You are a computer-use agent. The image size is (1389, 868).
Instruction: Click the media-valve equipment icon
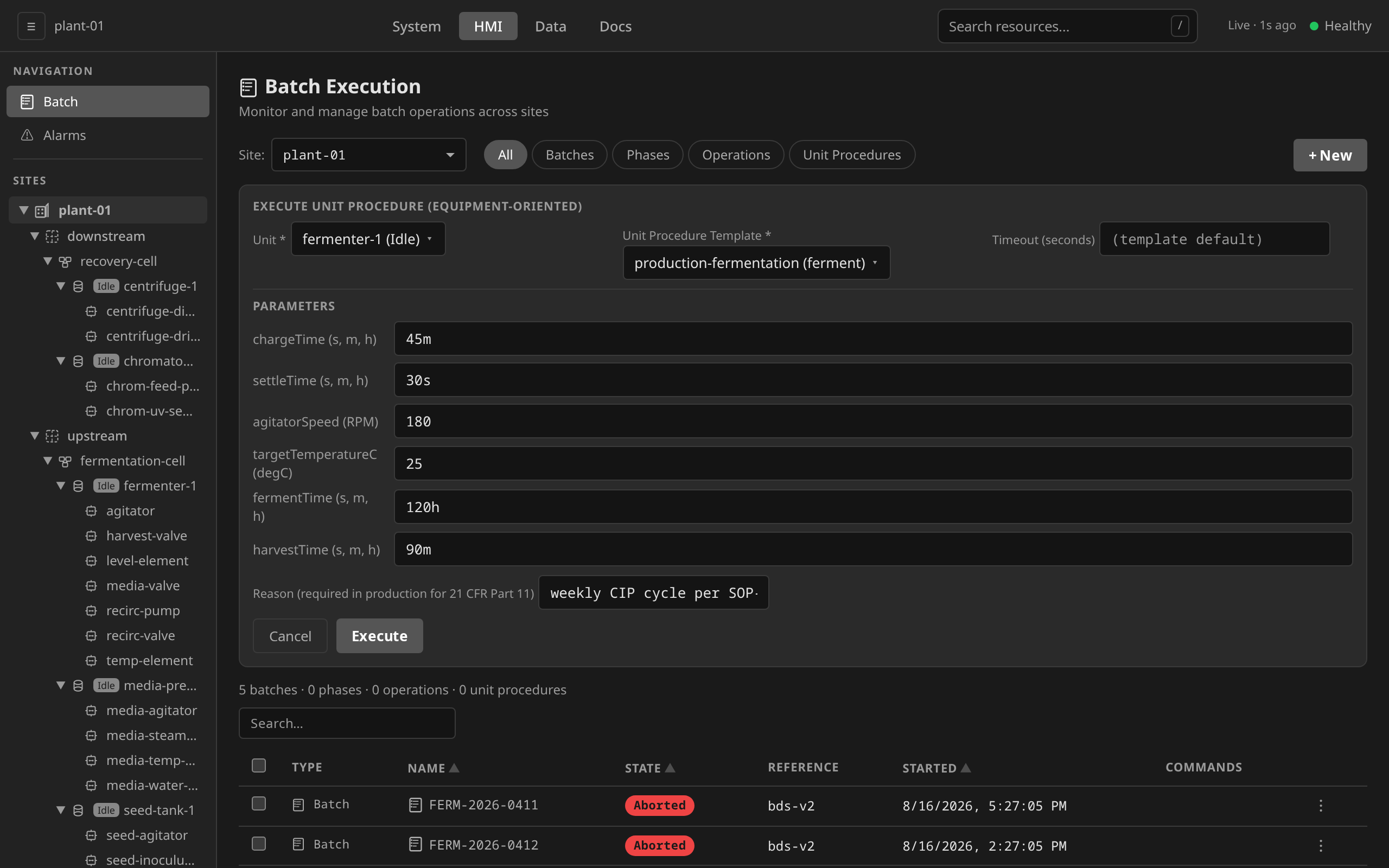tap(91, 585)
